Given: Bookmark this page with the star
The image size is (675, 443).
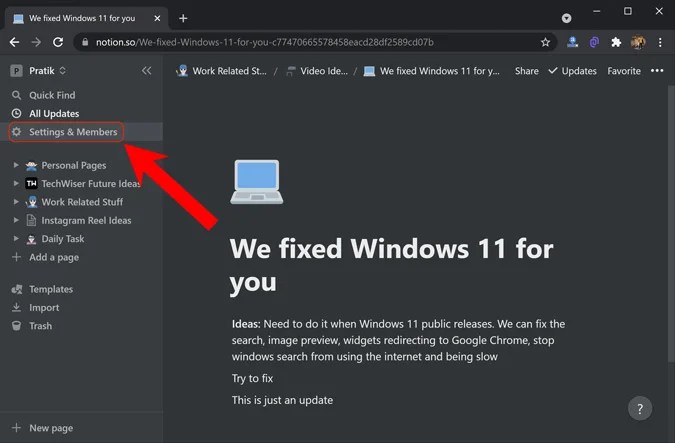Looking at the screenshot, I should (545, 42).
